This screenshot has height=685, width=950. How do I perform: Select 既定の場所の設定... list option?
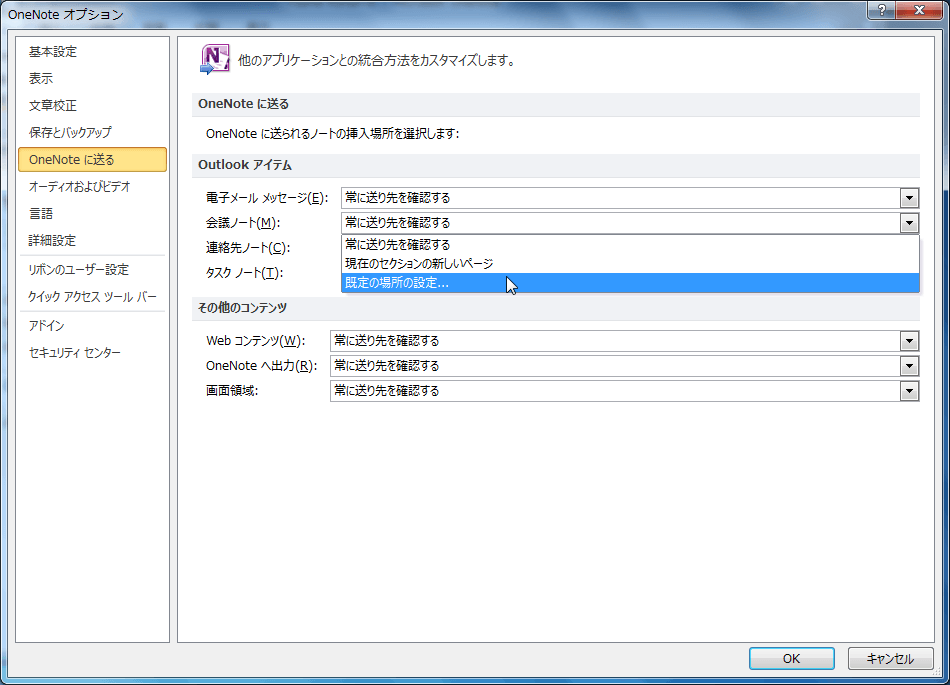630,283
